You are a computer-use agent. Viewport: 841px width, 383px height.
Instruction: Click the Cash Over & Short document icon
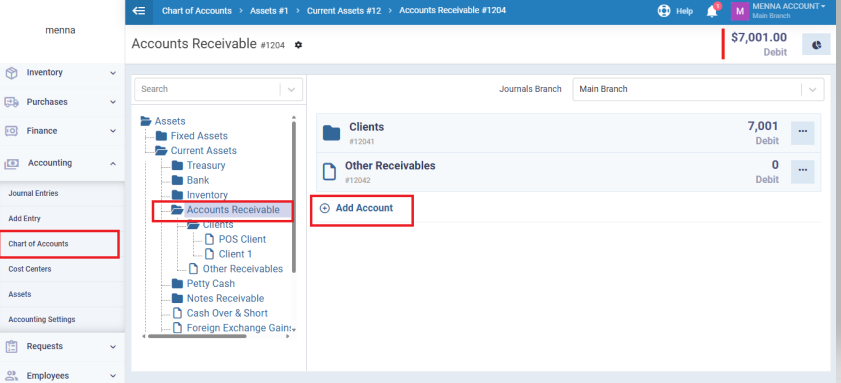point(178,313)
